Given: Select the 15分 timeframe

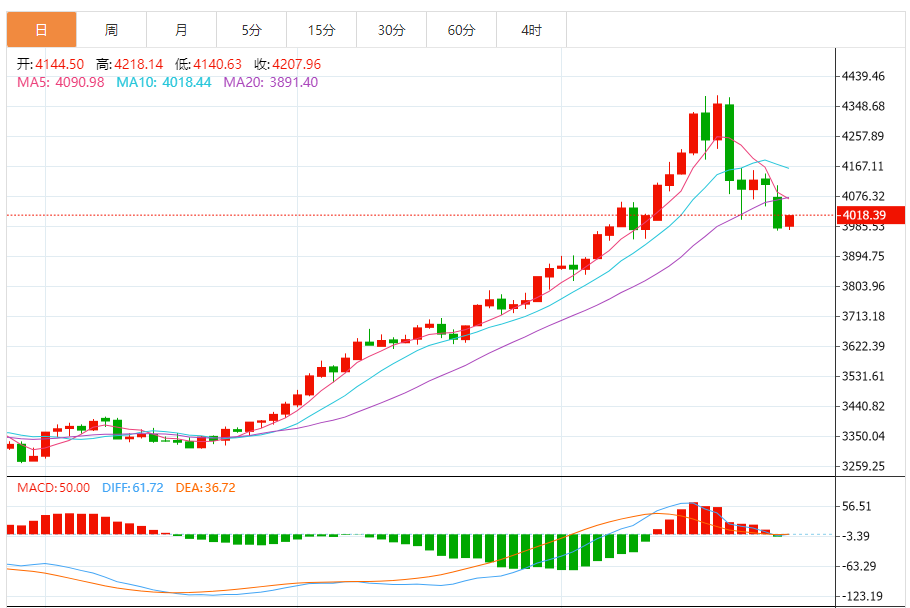Looking at the screenshot, I should 322,30.
